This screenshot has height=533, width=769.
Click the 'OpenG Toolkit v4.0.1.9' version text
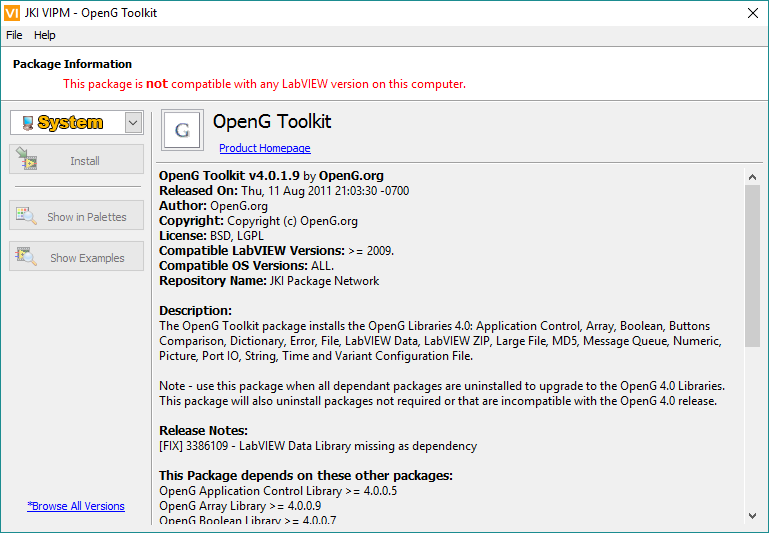(229, 176)
